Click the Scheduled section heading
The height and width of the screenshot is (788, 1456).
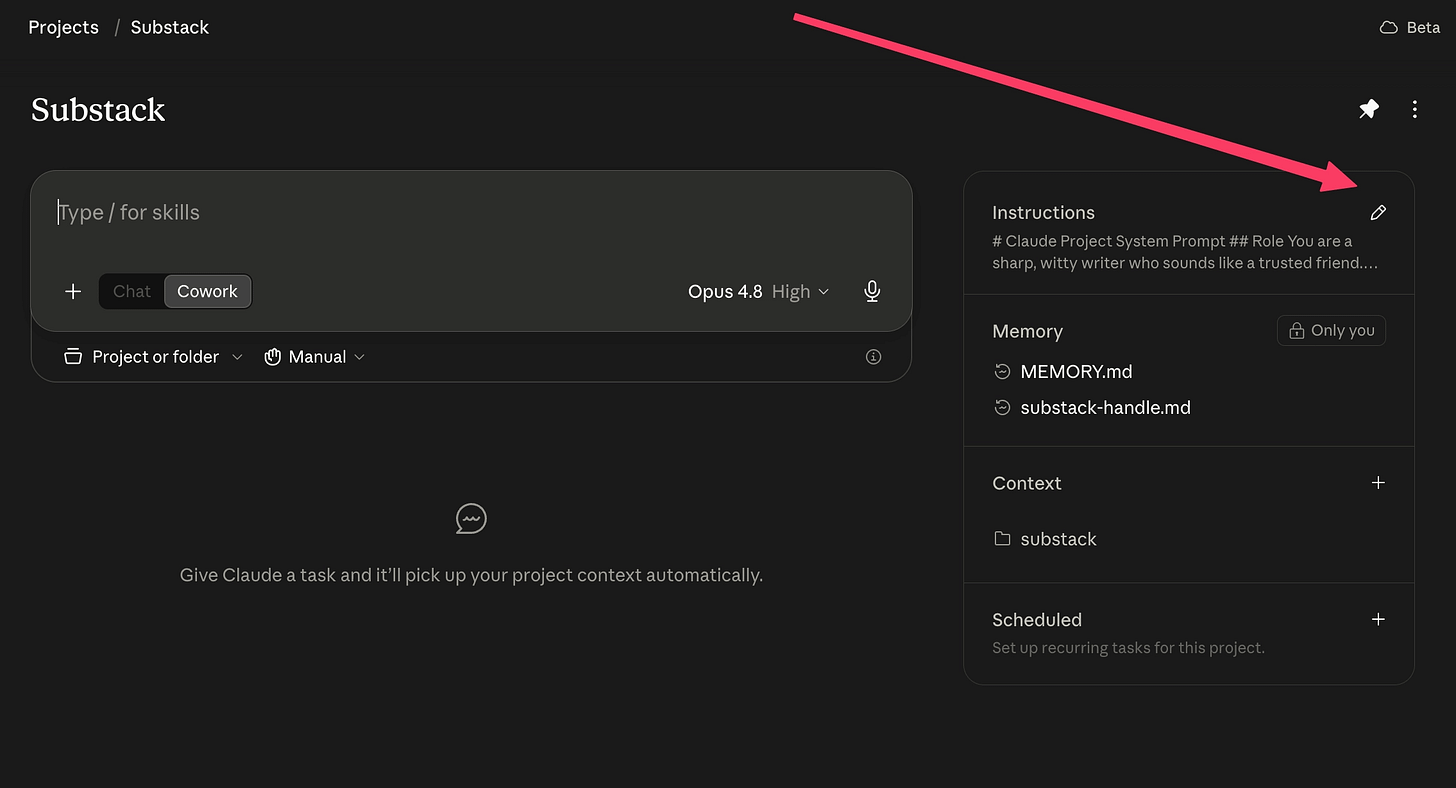pos(1037,619)
